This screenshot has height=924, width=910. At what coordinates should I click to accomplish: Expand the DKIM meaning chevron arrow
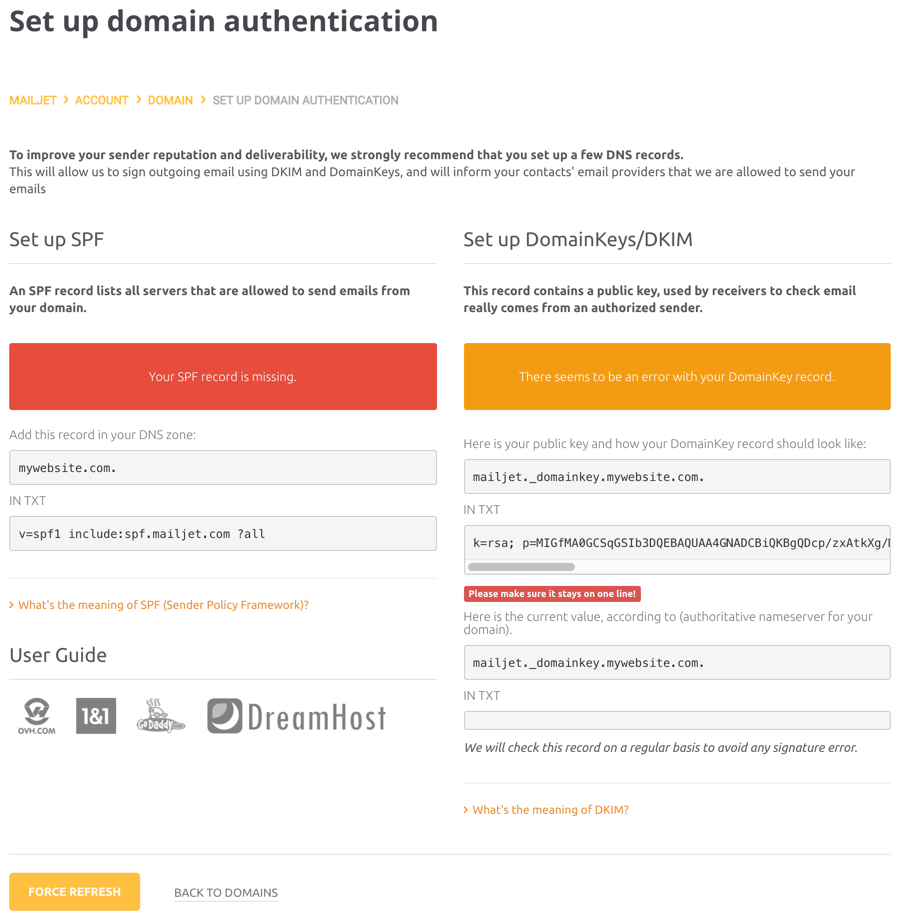click(x=468, y=811)
